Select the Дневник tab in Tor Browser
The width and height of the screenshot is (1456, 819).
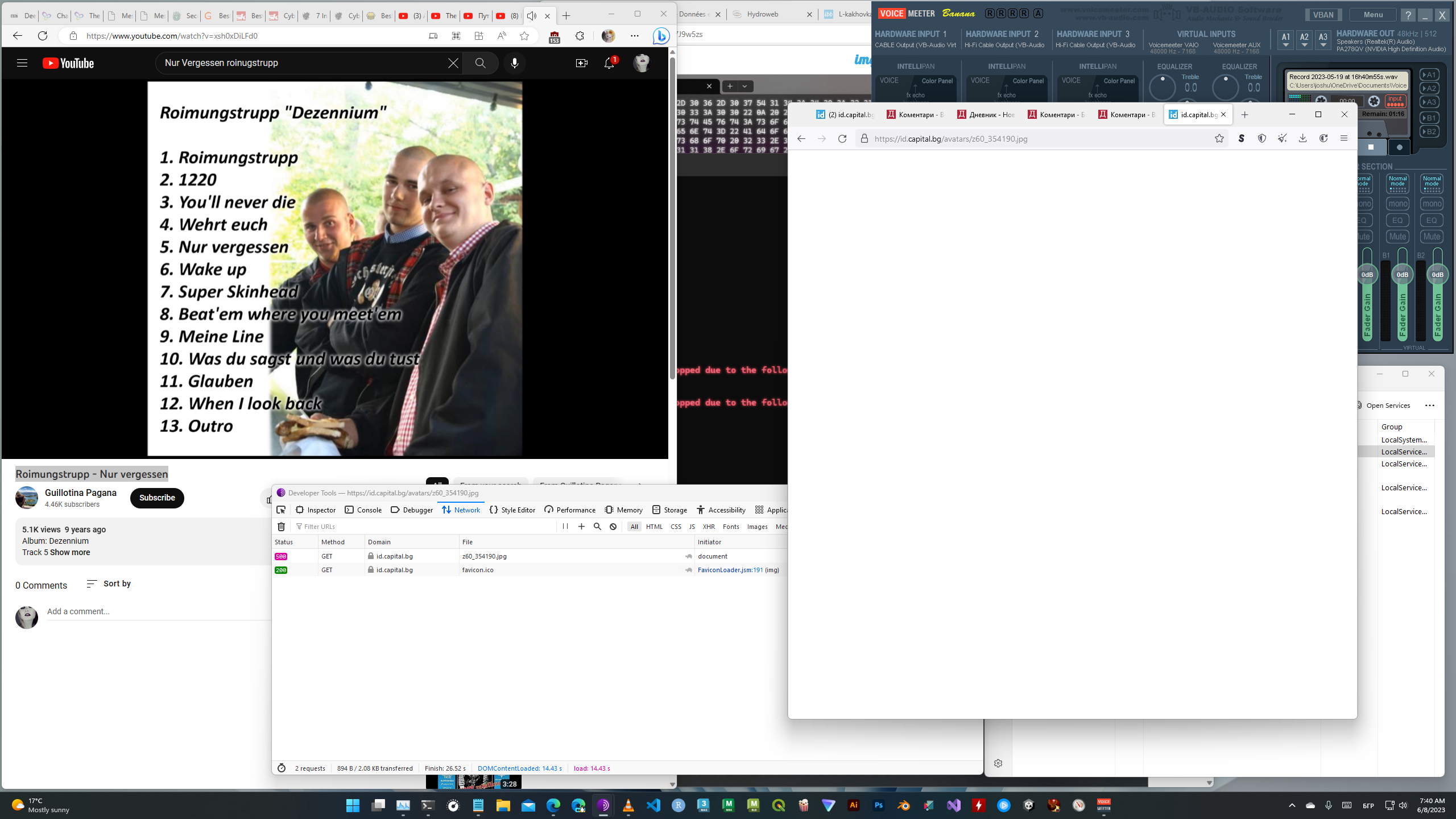coord(987,115)
